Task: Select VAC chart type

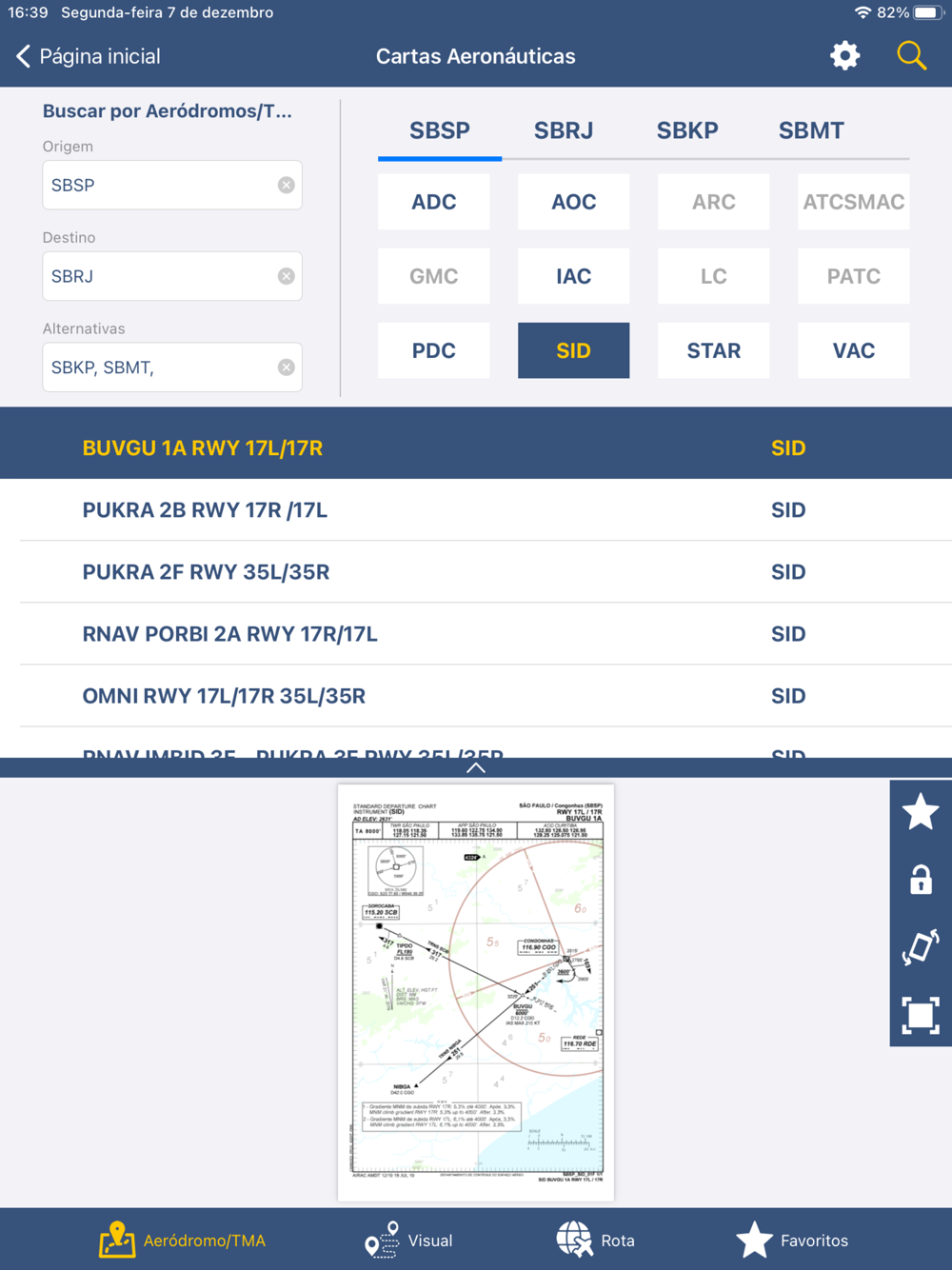Action: 854,350
